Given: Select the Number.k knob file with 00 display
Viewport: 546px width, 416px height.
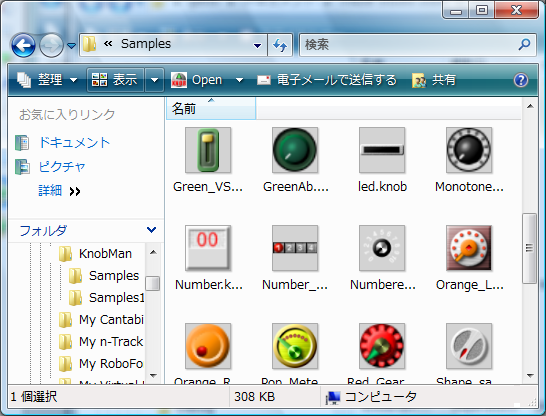Looking at the screenshot, I should click(x=208, y=248).
